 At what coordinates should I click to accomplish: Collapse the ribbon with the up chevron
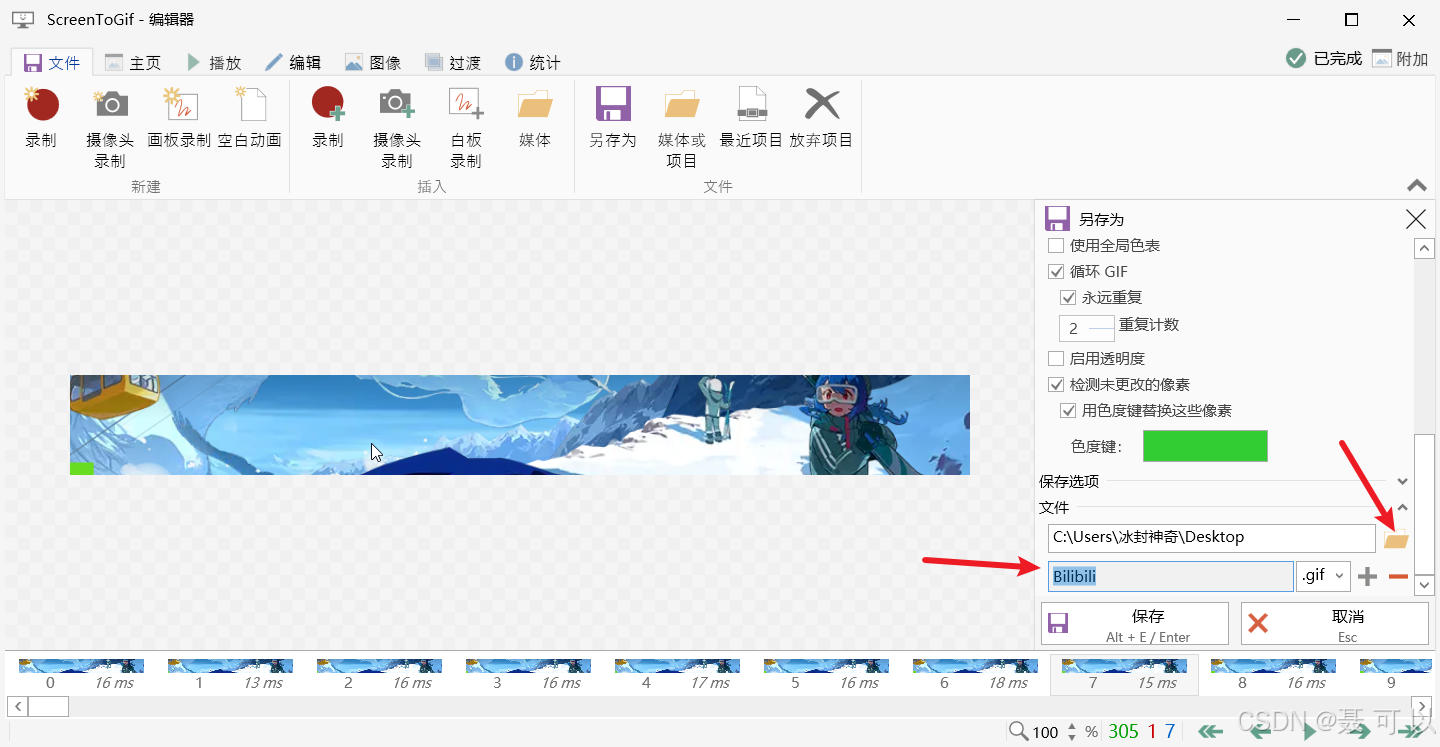1417,185
